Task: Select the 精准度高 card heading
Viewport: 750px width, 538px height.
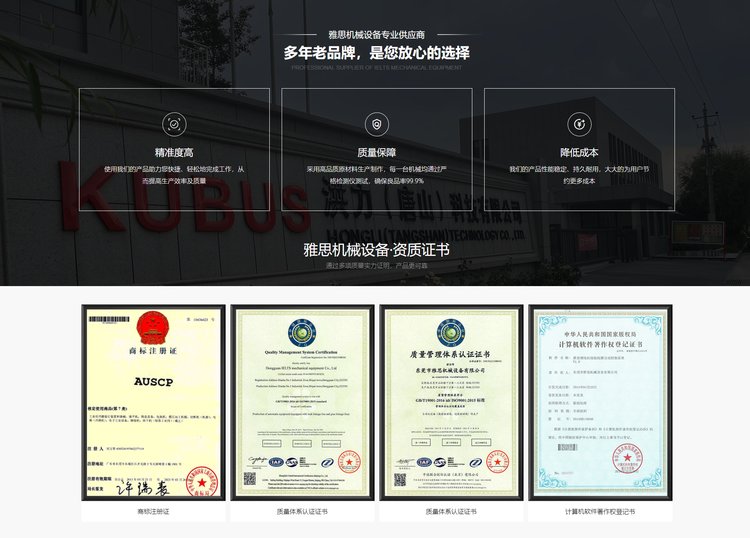Action: tap(174, 153)
